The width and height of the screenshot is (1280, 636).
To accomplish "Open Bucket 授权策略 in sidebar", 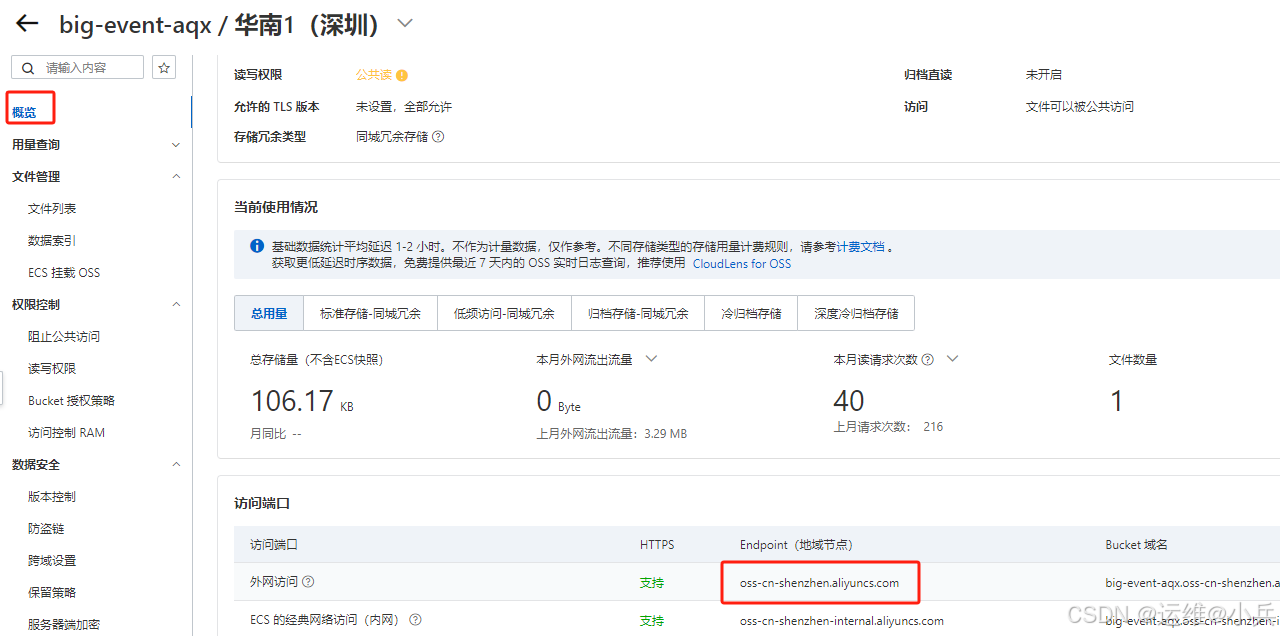I will pyautogui.click(x=71, y=401).
